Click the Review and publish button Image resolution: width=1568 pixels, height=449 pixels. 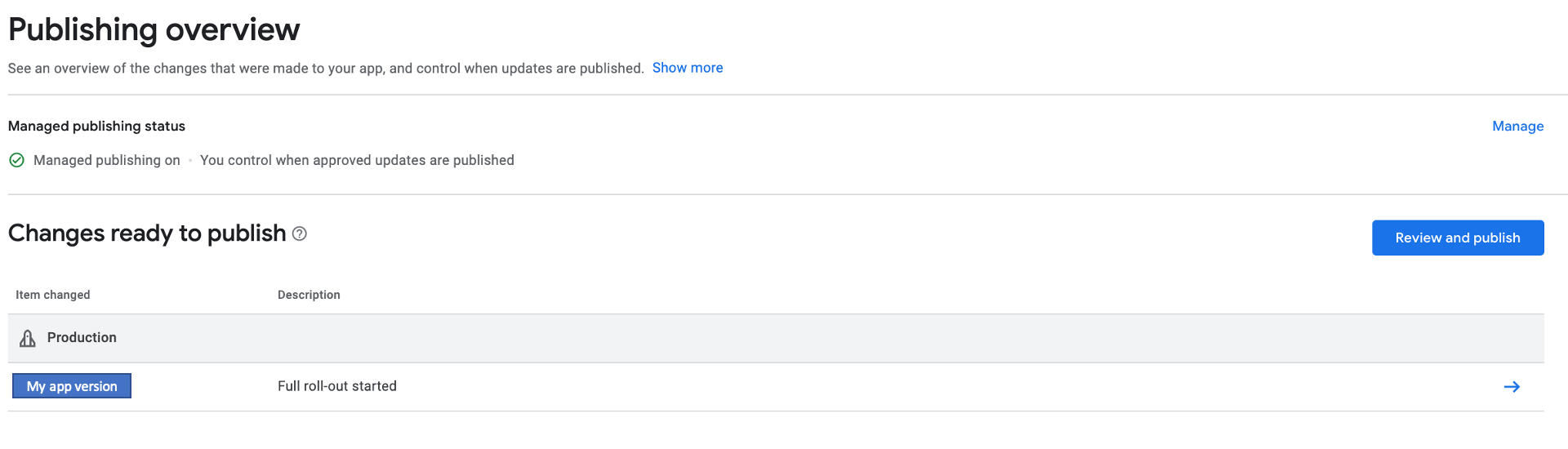click(1458, 238)
